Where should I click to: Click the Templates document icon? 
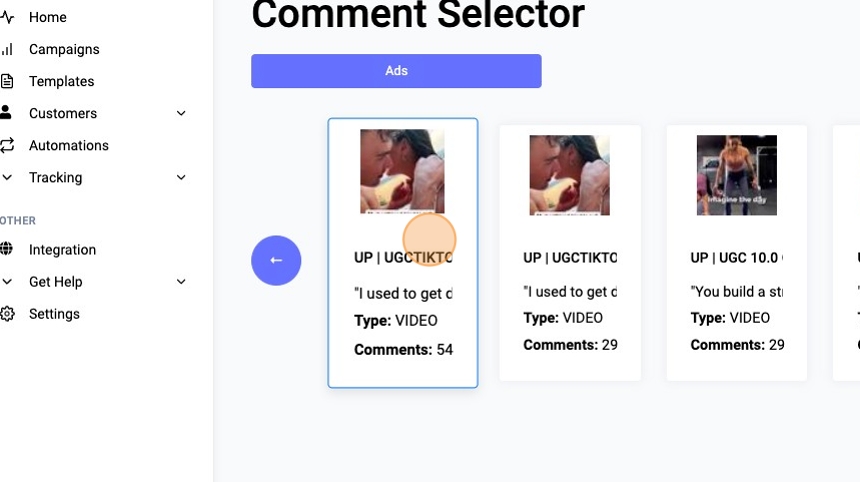point(7,81)
